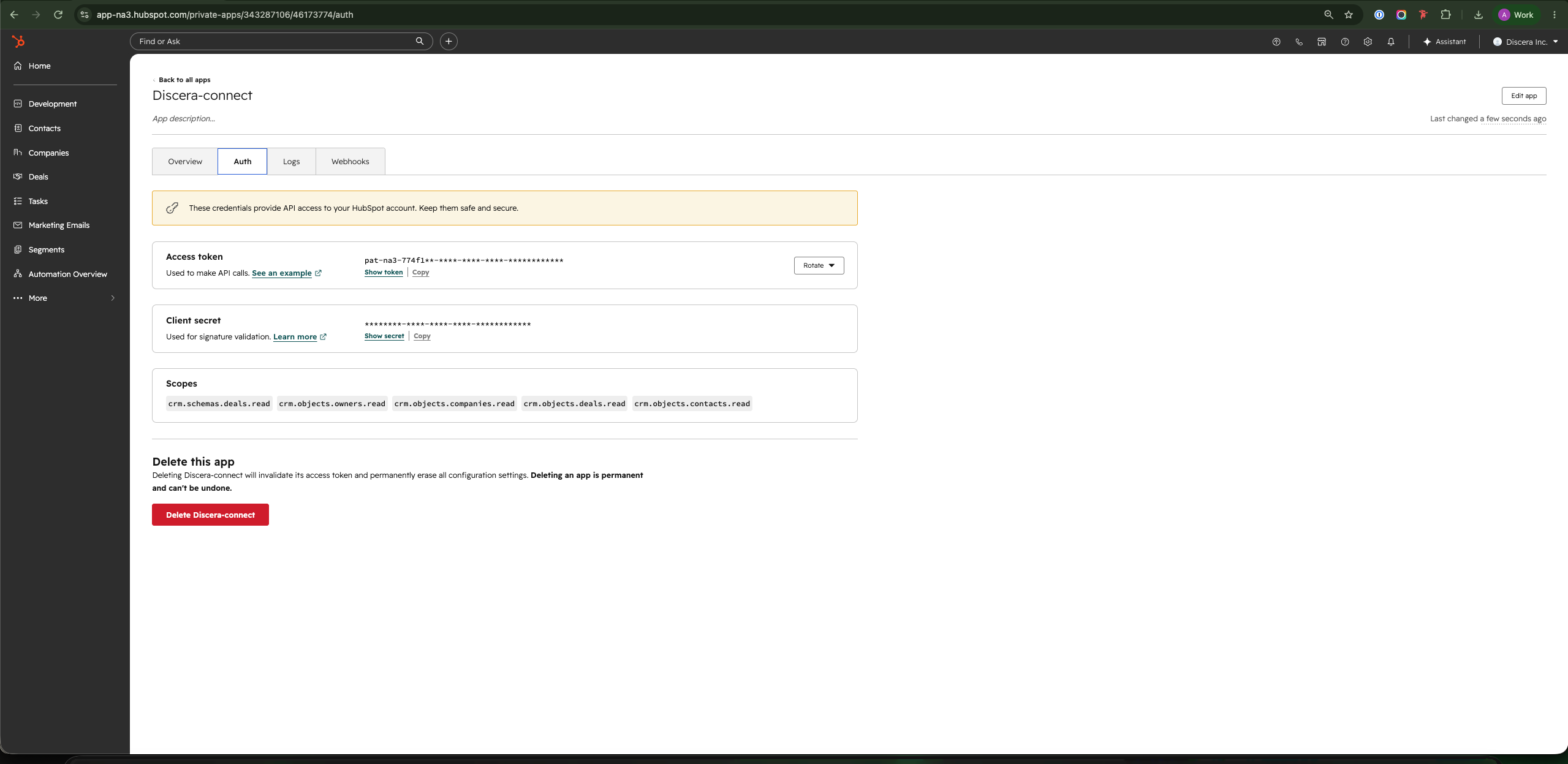Viewport: 1568px width, 764px height.
Task: Click the colorful circle extension icon
Action: (1401, 15)
